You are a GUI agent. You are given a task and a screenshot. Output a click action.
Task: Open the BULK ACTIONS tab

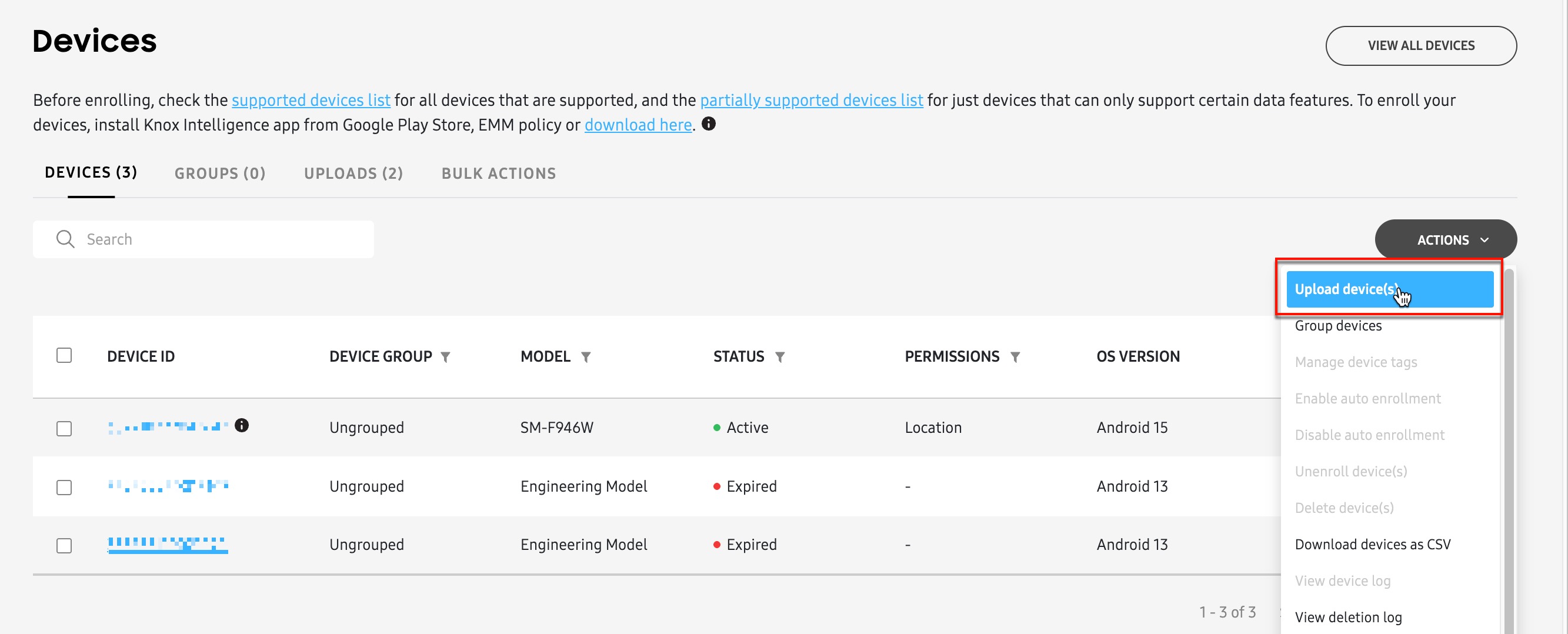(x=499, y=174)
